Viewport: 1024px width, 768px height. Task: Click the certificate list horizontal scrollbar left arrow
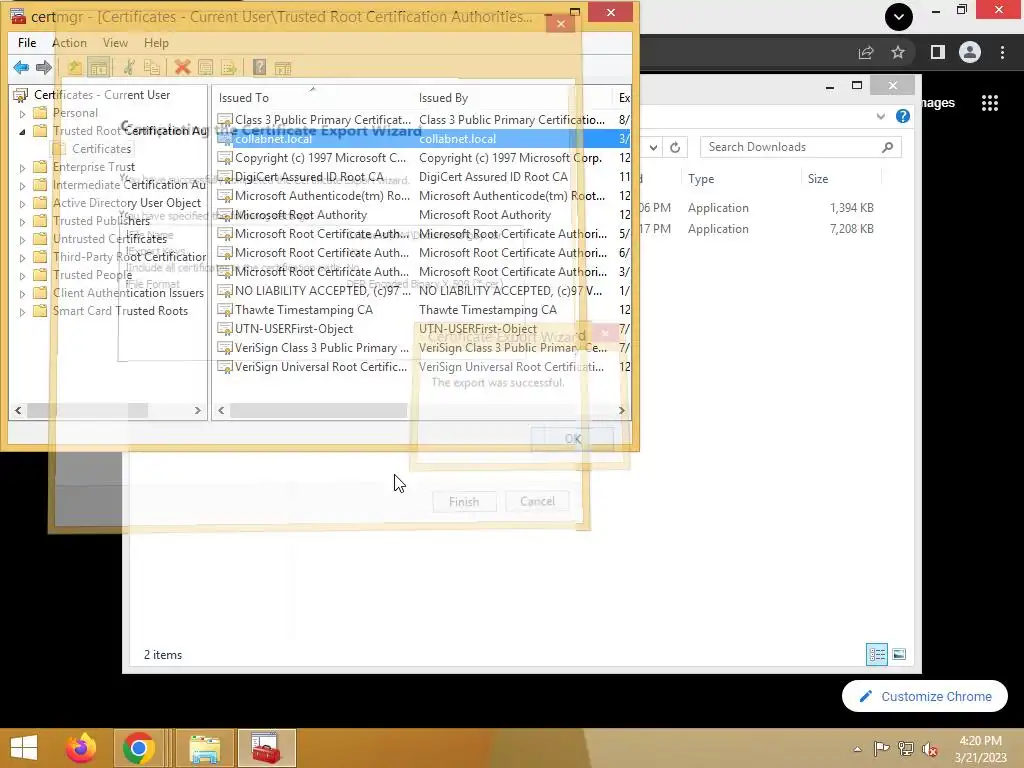(x=221, y=410)
